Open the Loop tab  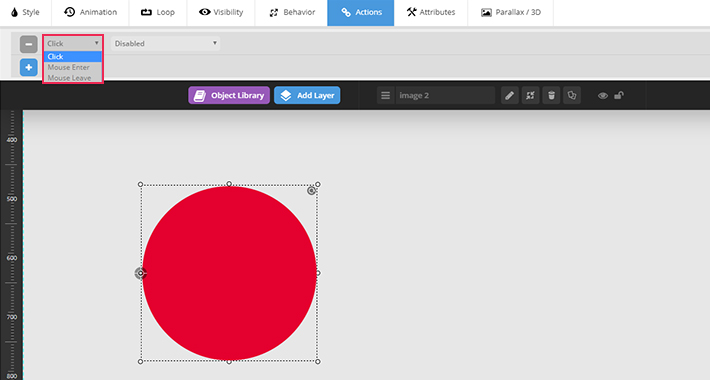[158, 12]
